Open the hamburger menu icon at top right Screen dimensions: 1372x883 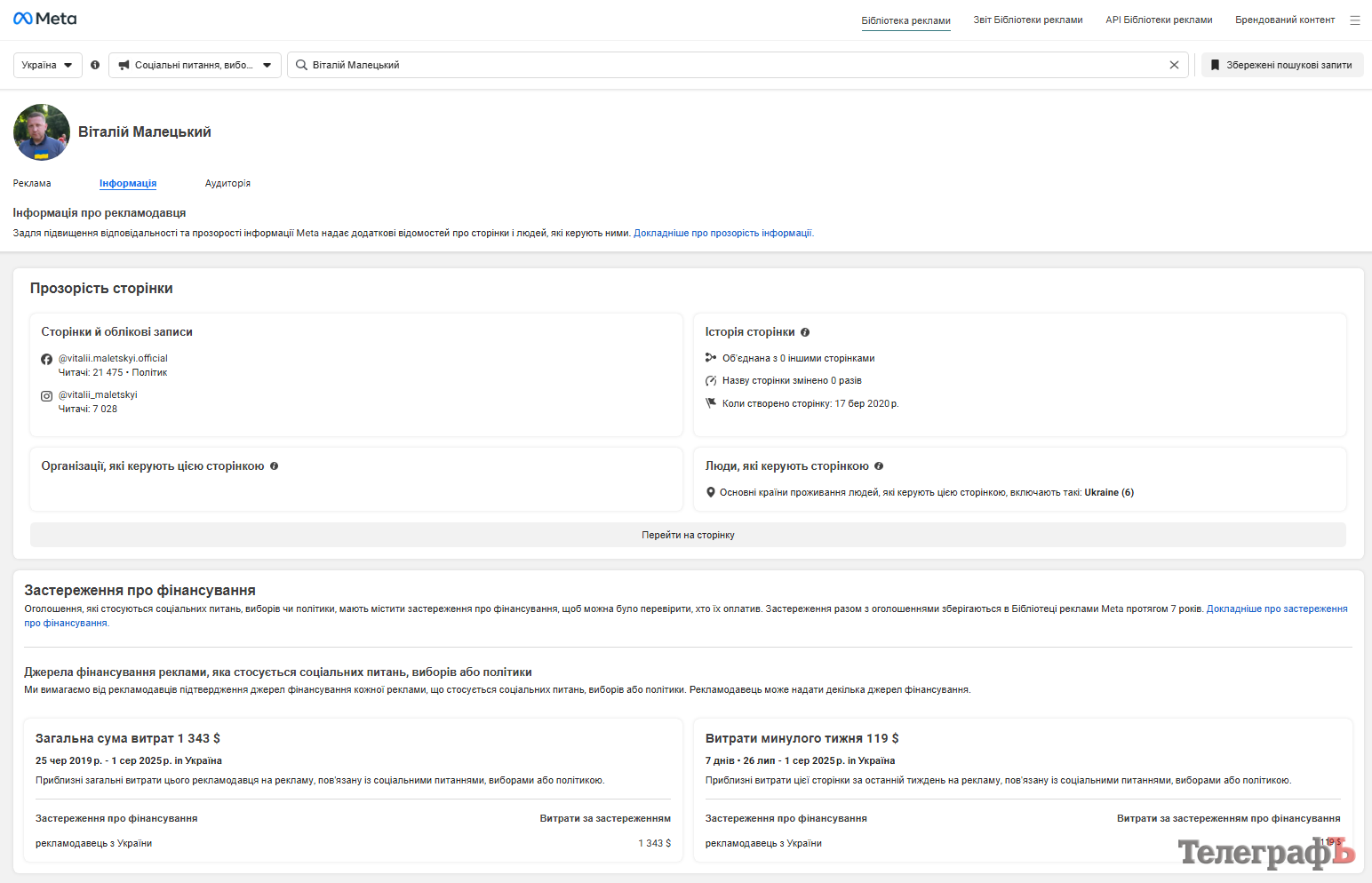click(x=1354, y=20)
